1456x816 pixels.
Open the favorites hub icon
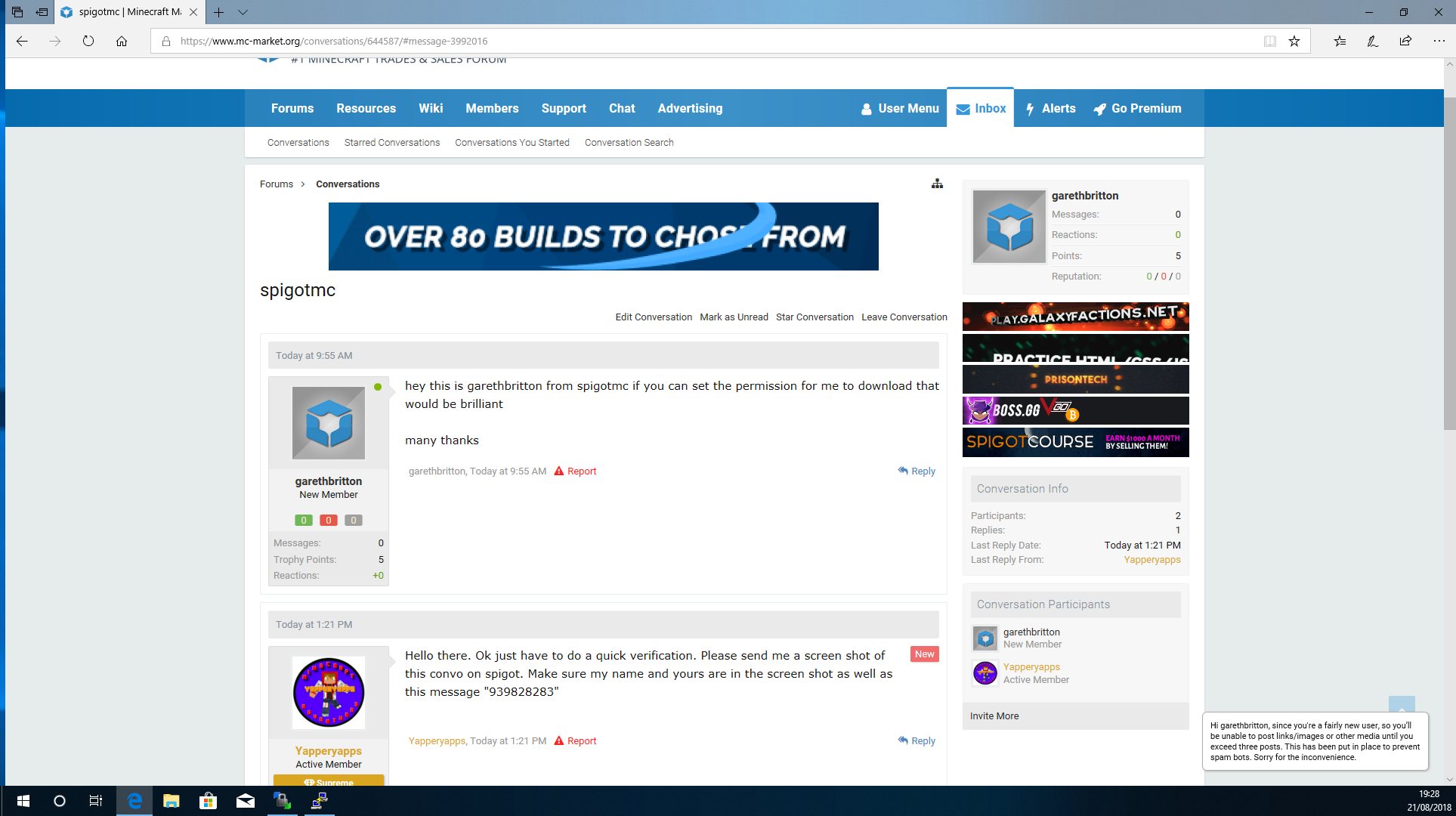click(1340, 41)
